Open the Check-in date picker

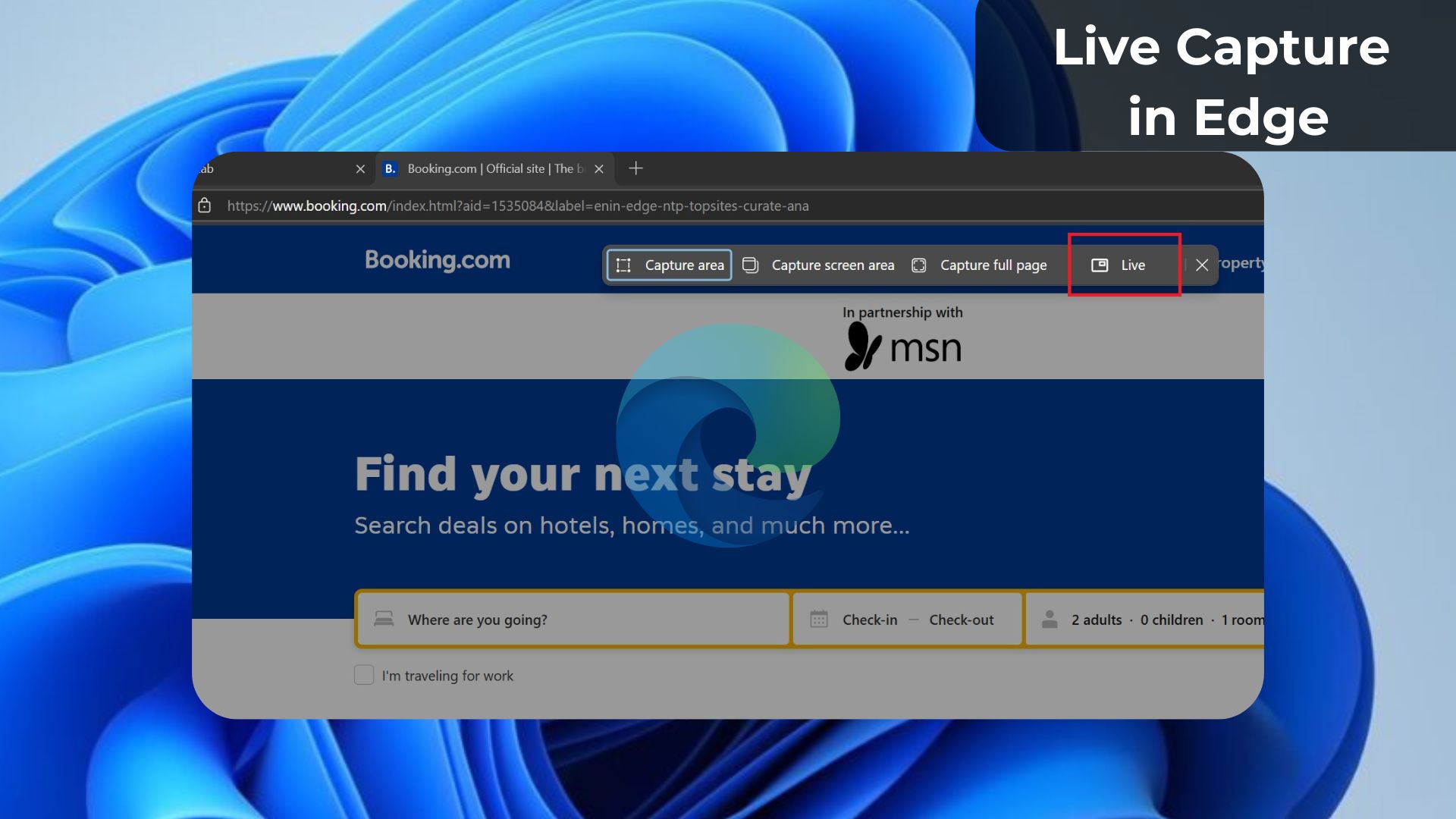click(x=870, y=620)
